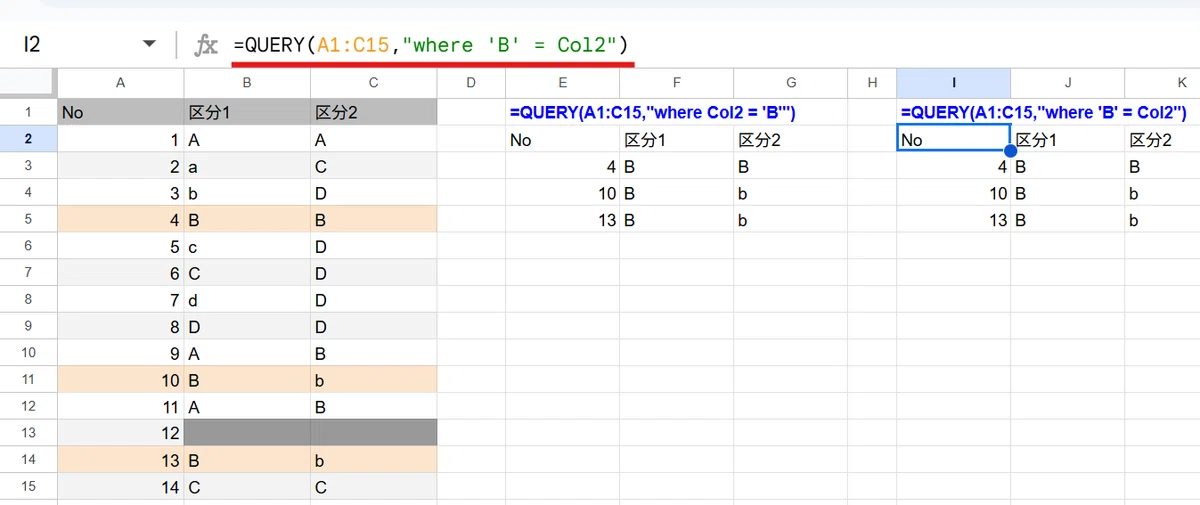Click cell E3 with value 4
Viewport: 1200px width, 505px height.
[562, 166]
